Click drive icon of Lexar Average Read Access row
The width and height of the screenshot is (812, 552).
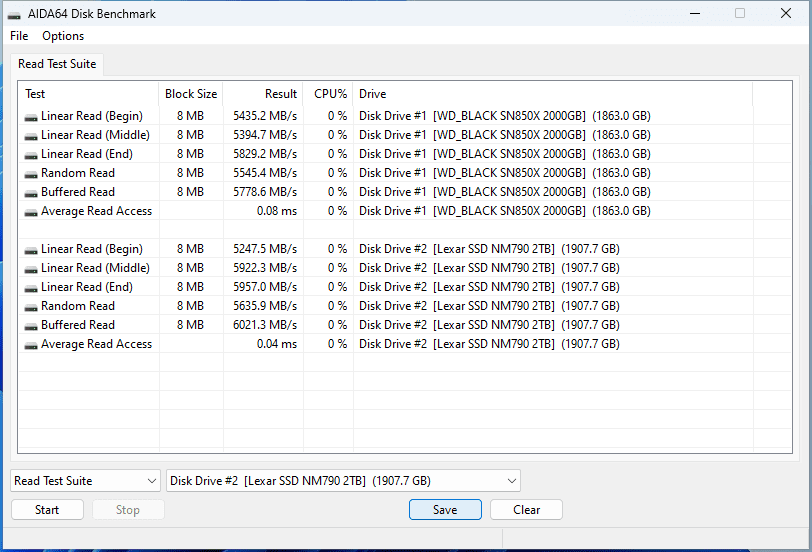pyautogui.click(x=31, y=345)
